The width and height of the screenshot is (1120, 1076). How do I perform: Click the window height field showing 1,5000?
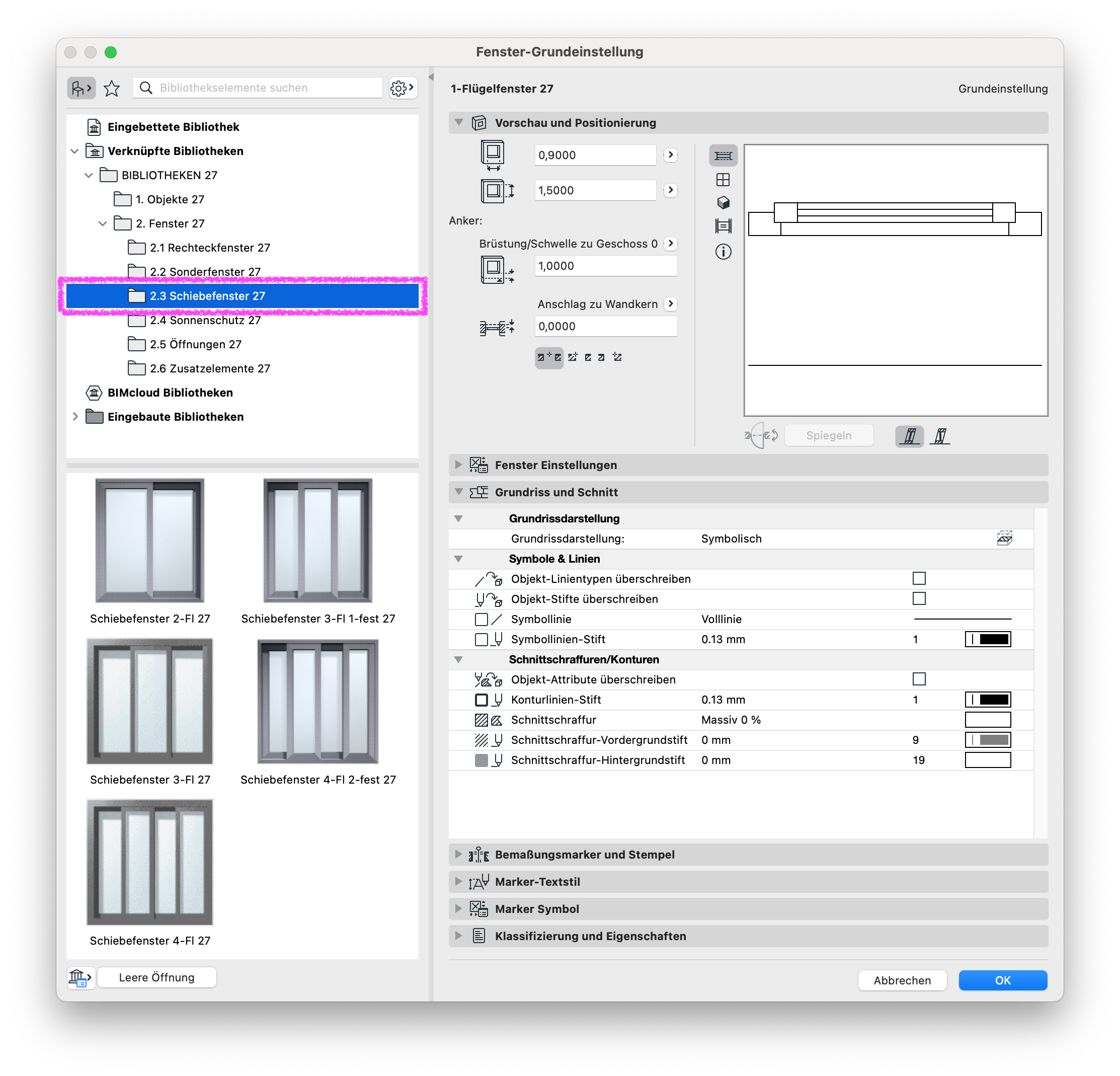click(595, 190)
